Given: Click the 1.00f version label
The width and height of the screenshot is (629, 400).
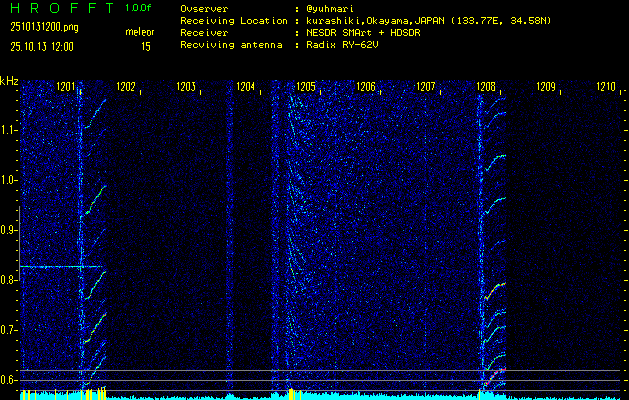Looking at the screenshot, I should coord(139,8).
